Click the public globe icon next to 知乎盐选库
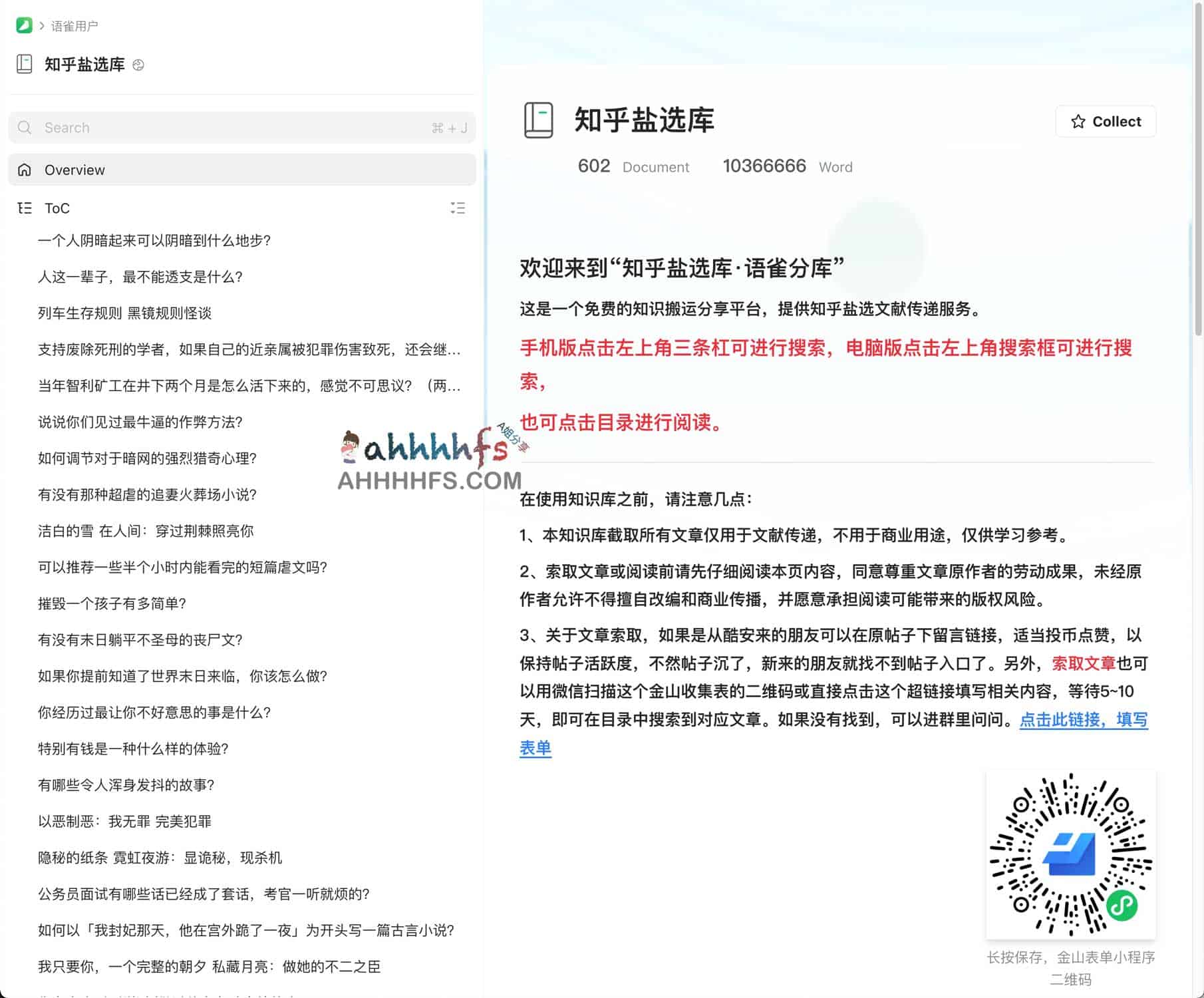 click(x=138, y=65)
